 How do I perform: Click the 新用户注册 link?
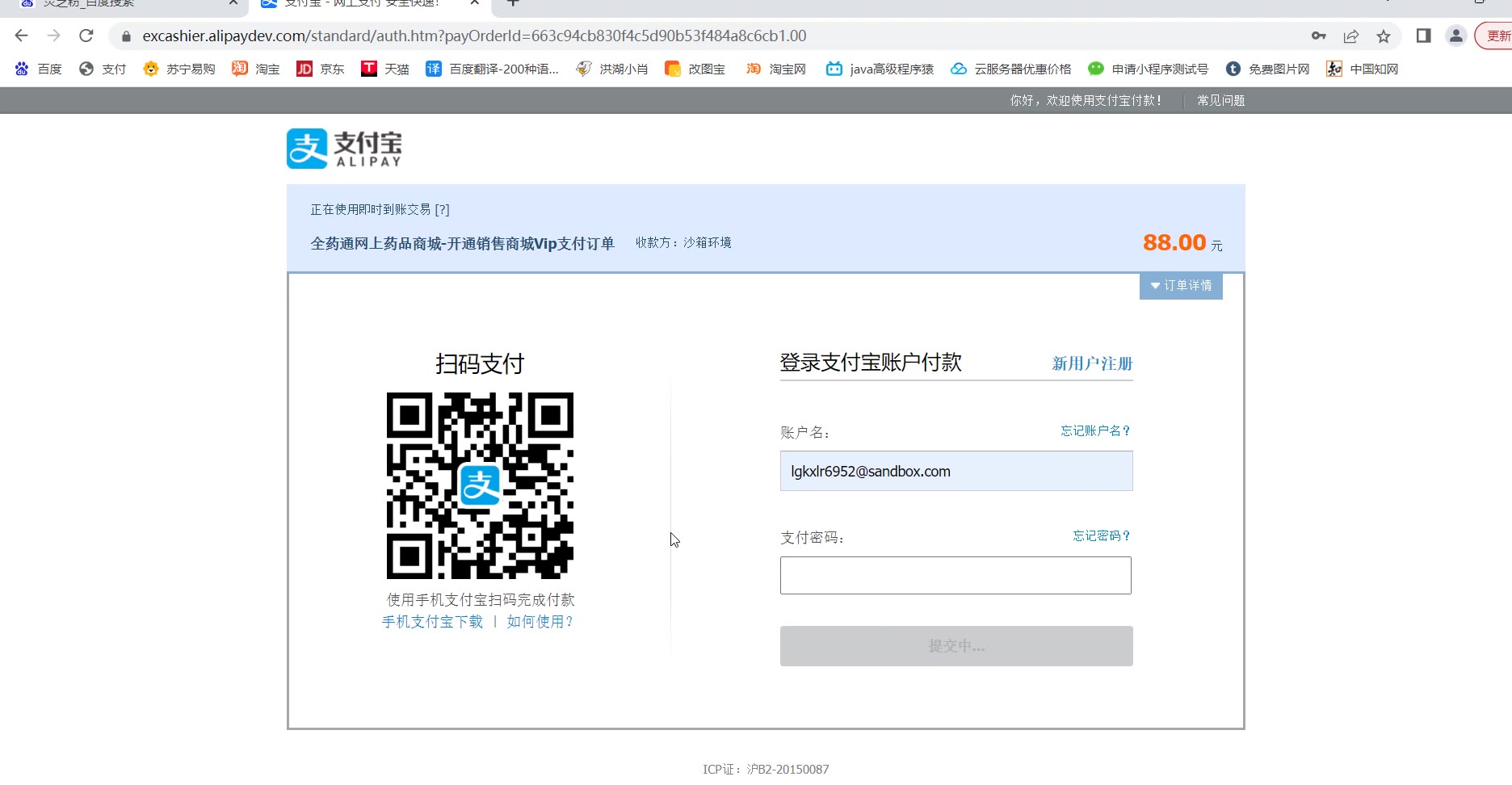1092,363
